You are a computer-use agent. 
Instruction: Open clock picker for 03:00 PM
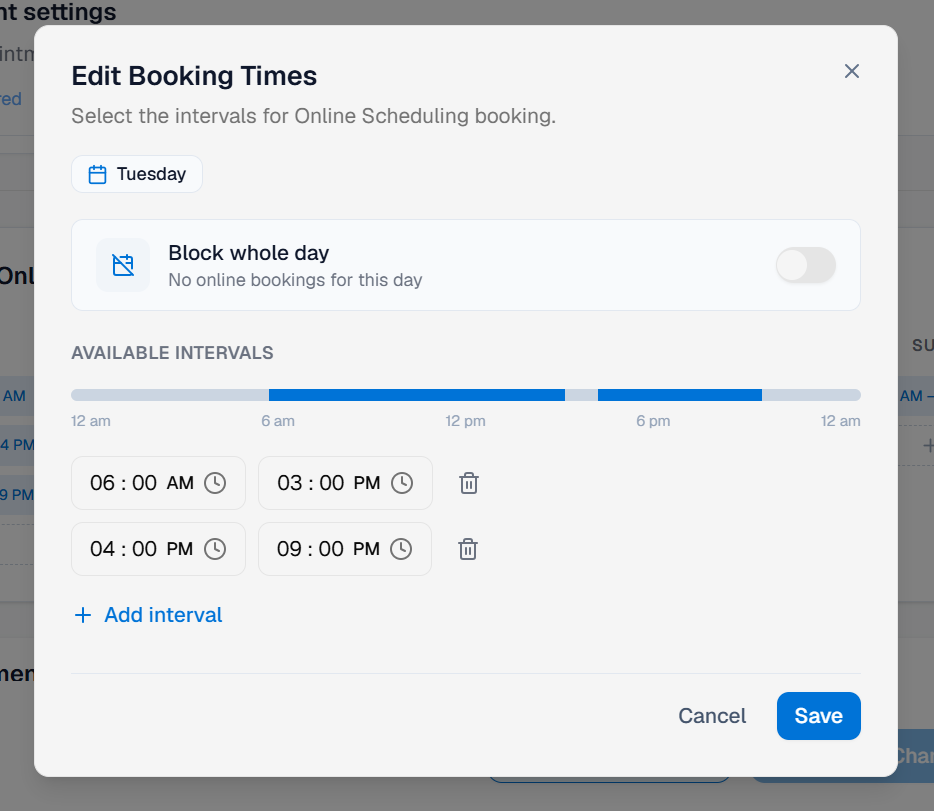tap(402, 483)
